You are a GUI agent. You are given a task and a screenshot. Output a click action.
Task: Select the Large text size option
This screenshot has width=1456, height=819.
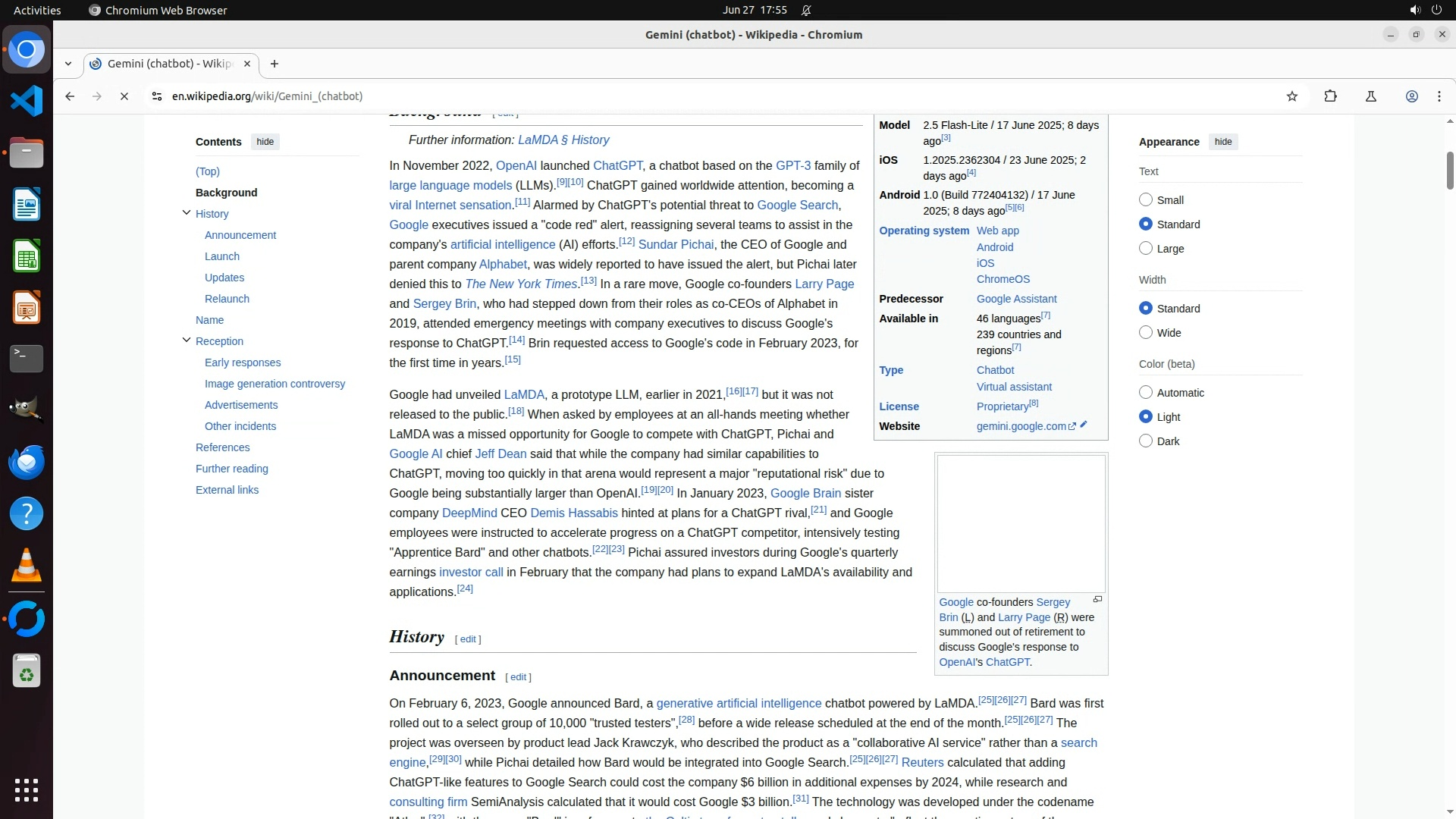click(1146, 248)
